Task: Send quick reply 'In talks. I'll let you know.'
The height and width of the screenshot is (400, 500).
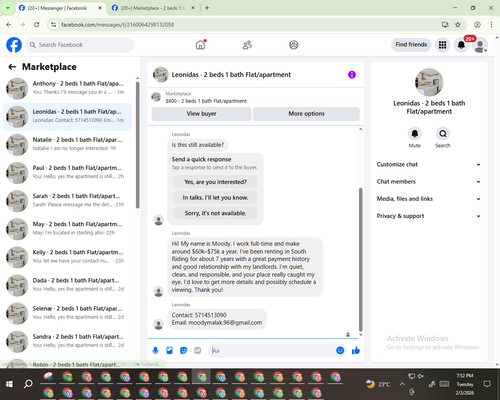Action: (x=215, y=198)
